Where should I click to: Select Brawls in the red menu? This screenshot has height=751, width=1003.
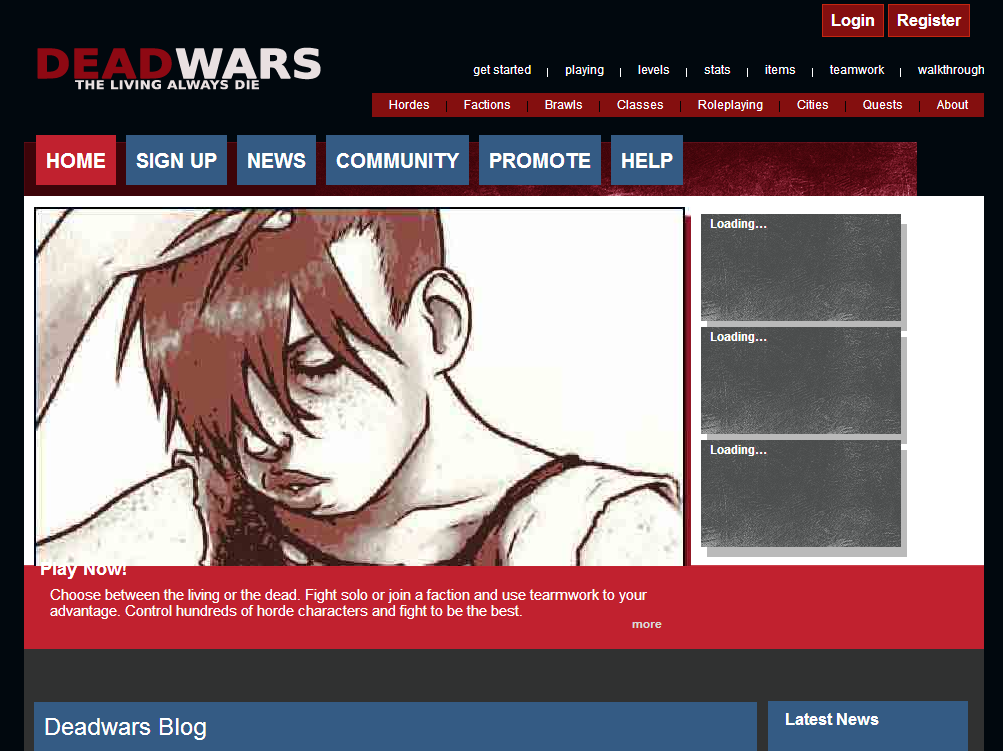point(563,105)
